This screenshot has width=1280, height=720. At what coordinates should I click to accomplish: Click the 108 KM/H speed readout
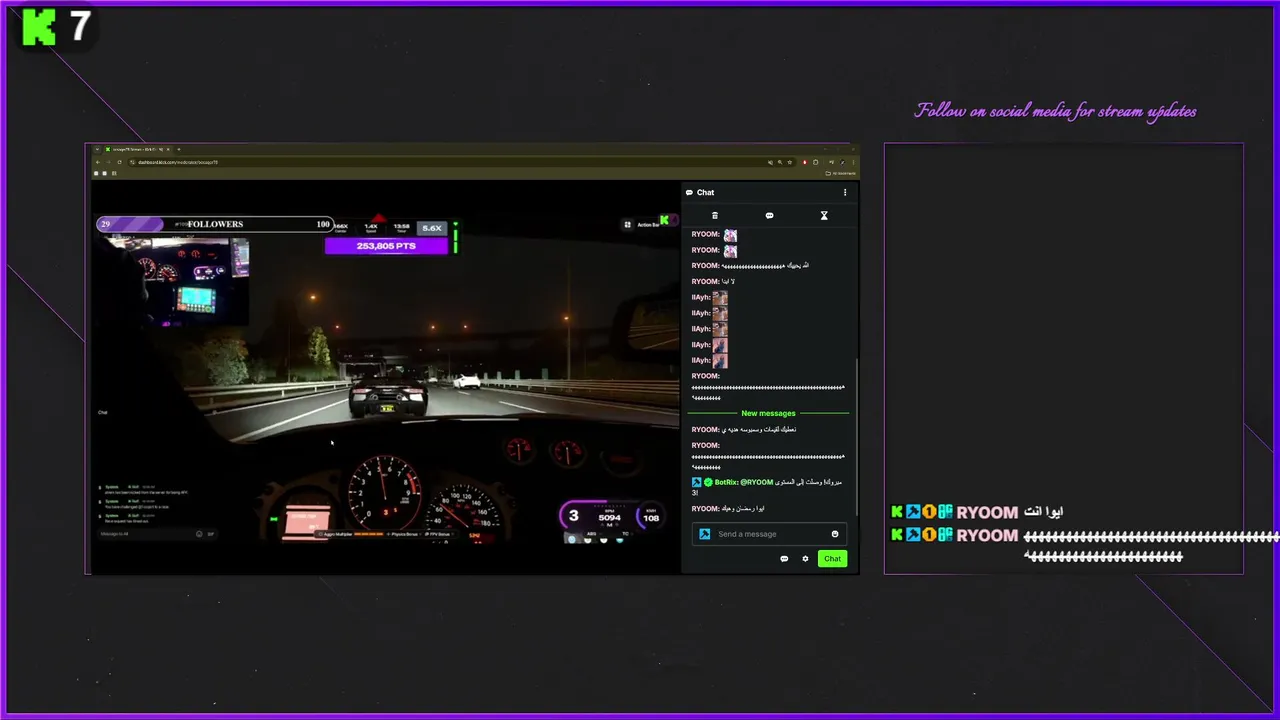click(651, 516)
